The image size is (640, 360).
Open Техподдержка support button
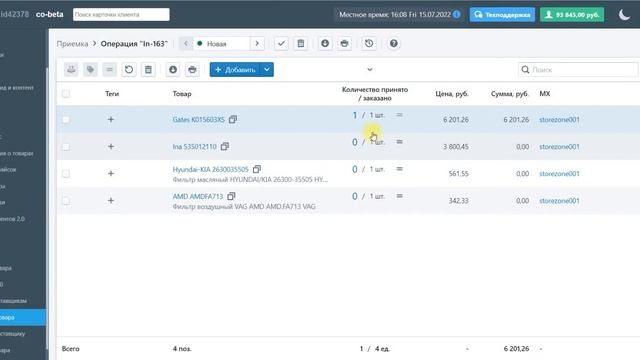(x=502, y=15)
